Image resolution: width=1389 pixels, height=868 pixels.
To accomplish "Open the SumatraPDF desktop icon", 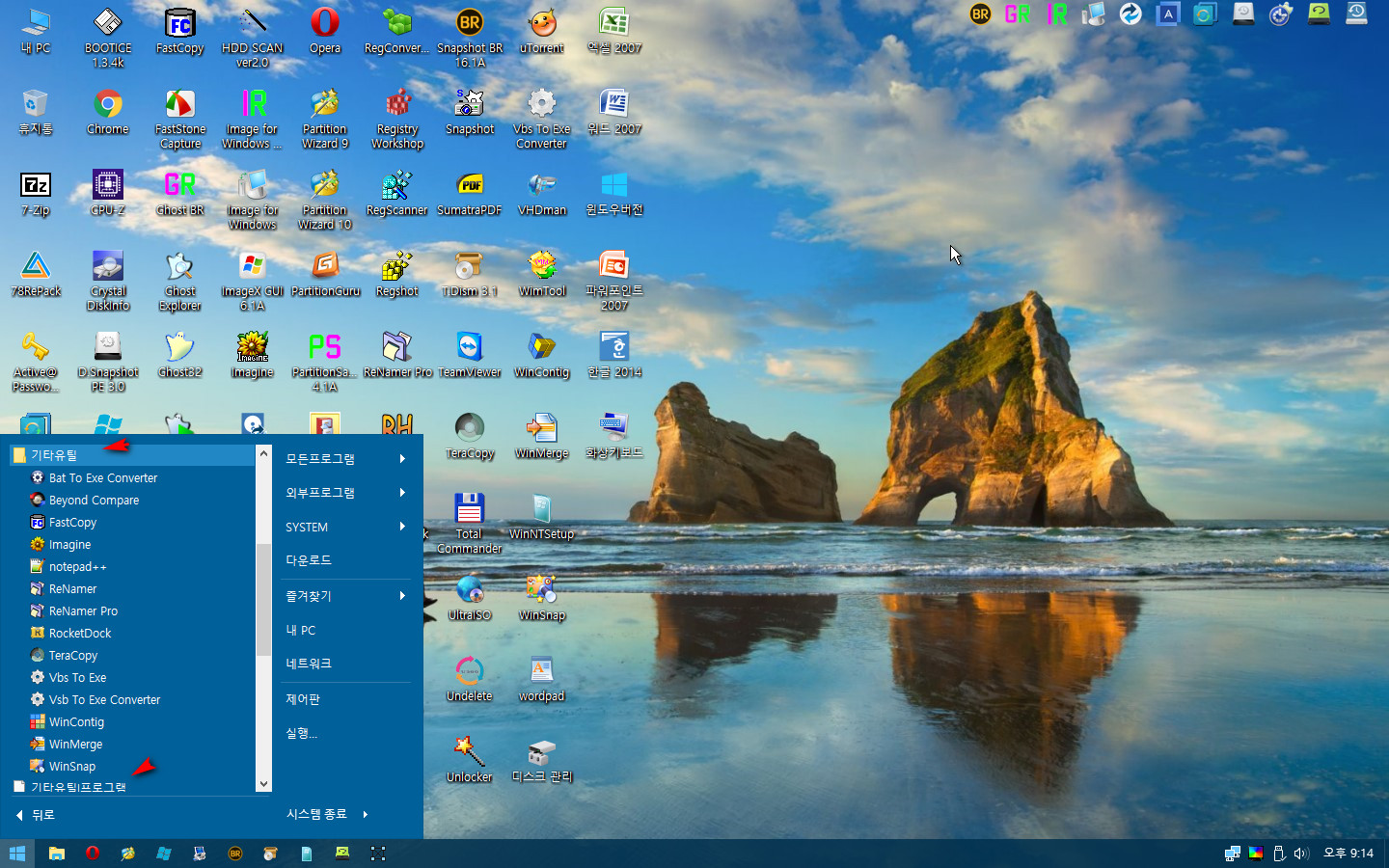I will click(470, 193).
